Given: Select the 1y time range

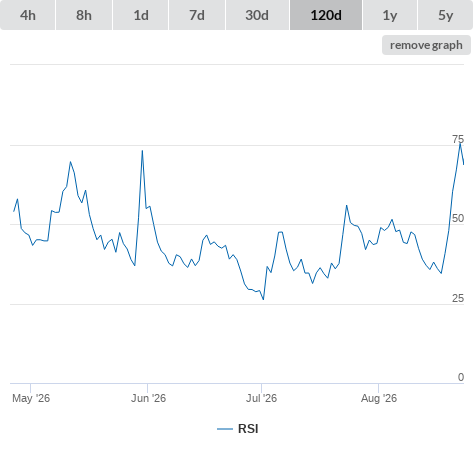Looking at the screenshot, I should click(x=390, y=15).
